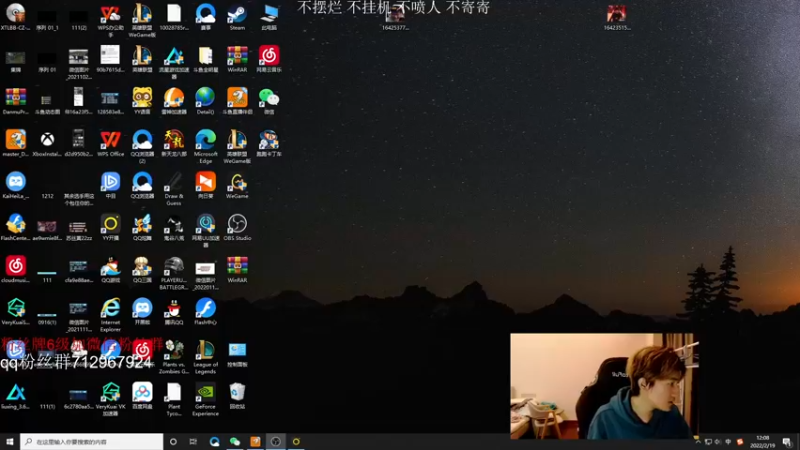Select the 跑跑卡丁车 kart game shortcut

click(x=269, y=143)
